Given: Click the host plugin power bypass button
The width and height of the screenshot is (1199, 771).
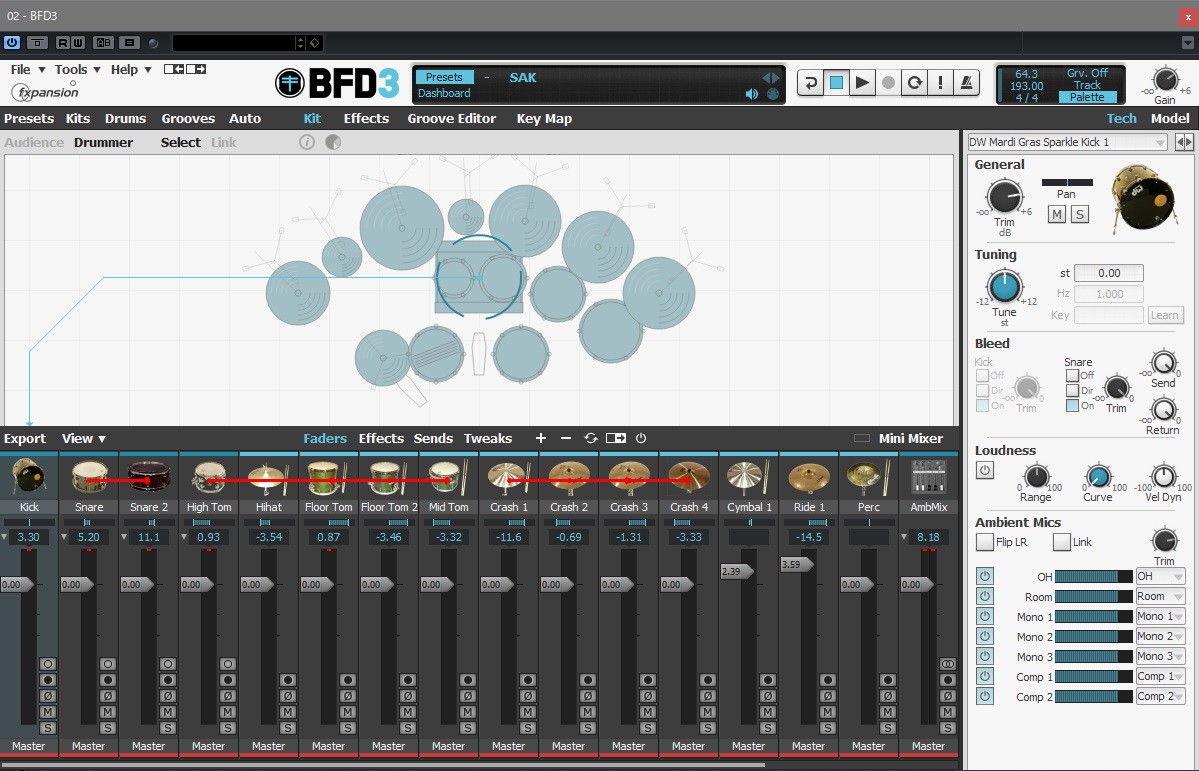Looking at the screenshot, I should pos(11,43).
